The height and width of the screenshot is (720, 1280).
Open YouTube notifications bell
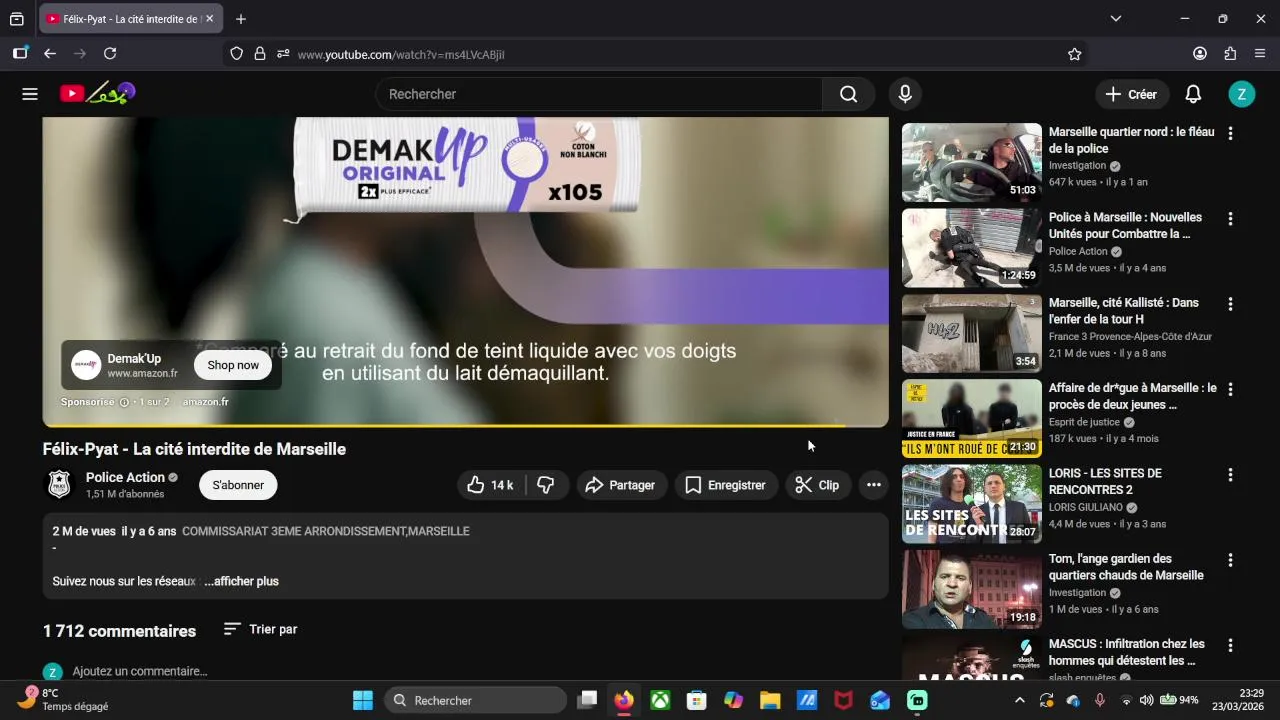click(1193, 94)
